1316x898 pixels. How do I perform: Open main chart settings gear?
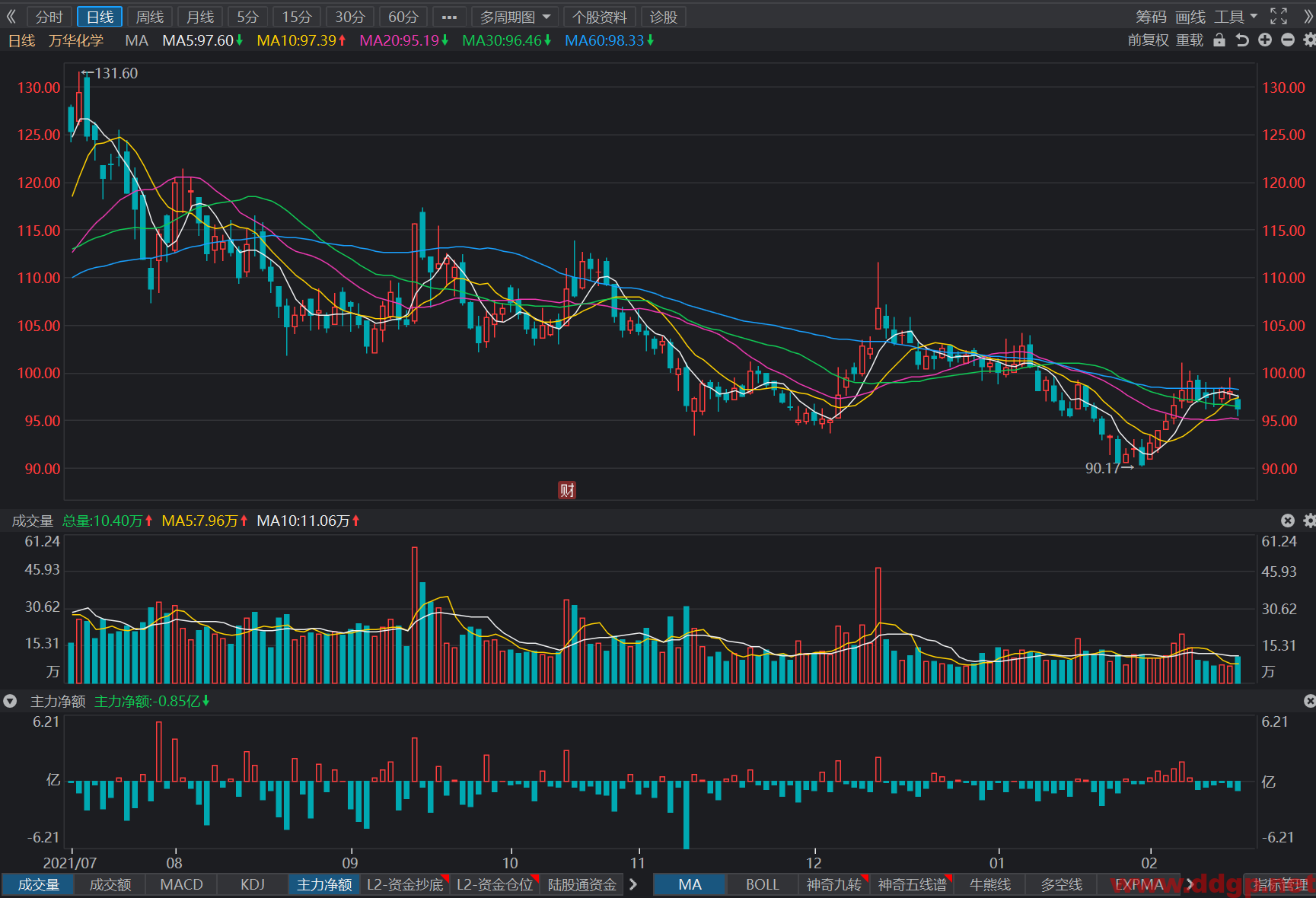(x=1309, y=40)
